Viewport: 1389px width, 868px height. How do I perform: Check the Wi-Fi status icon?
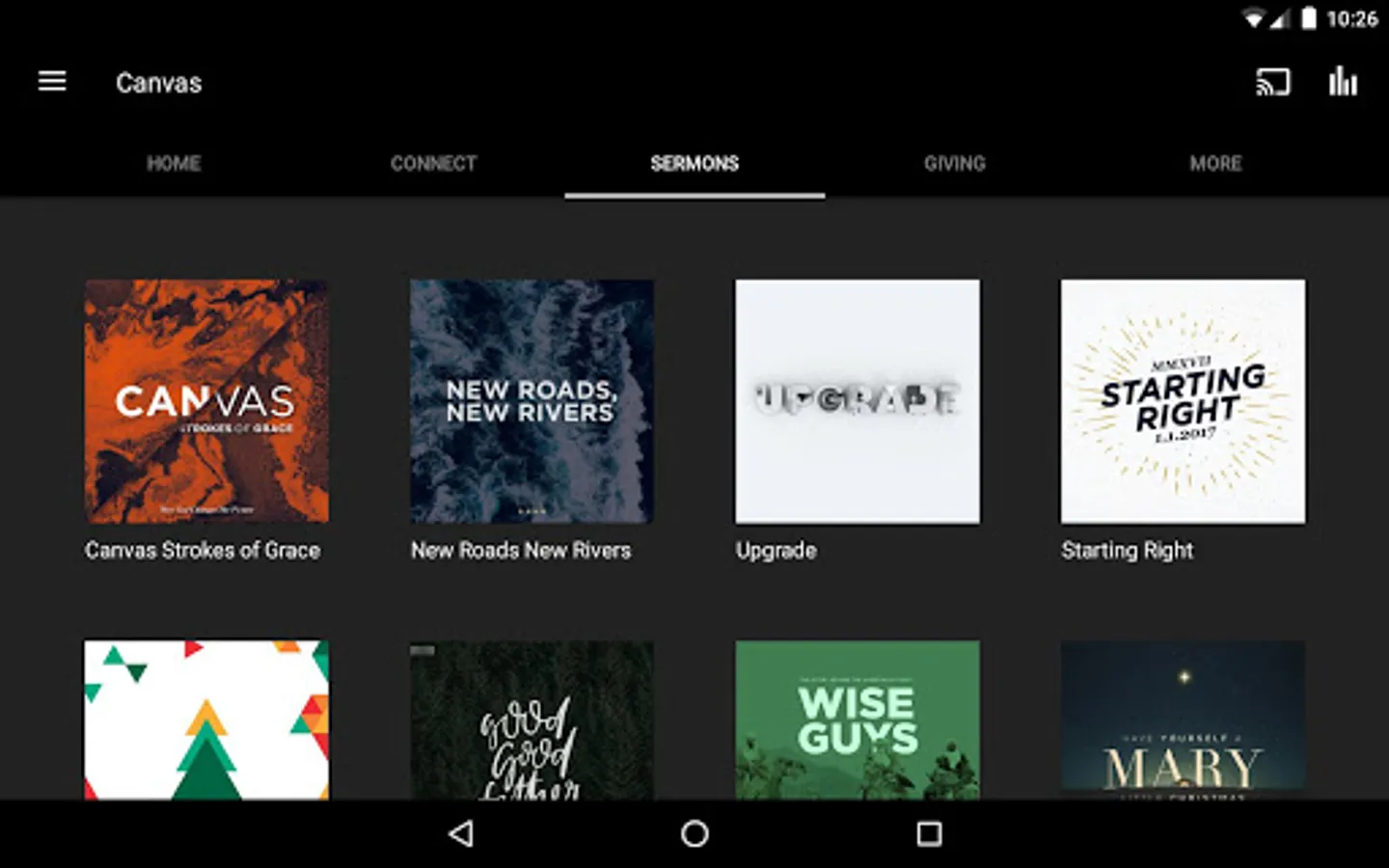[x=1253, y=19]
